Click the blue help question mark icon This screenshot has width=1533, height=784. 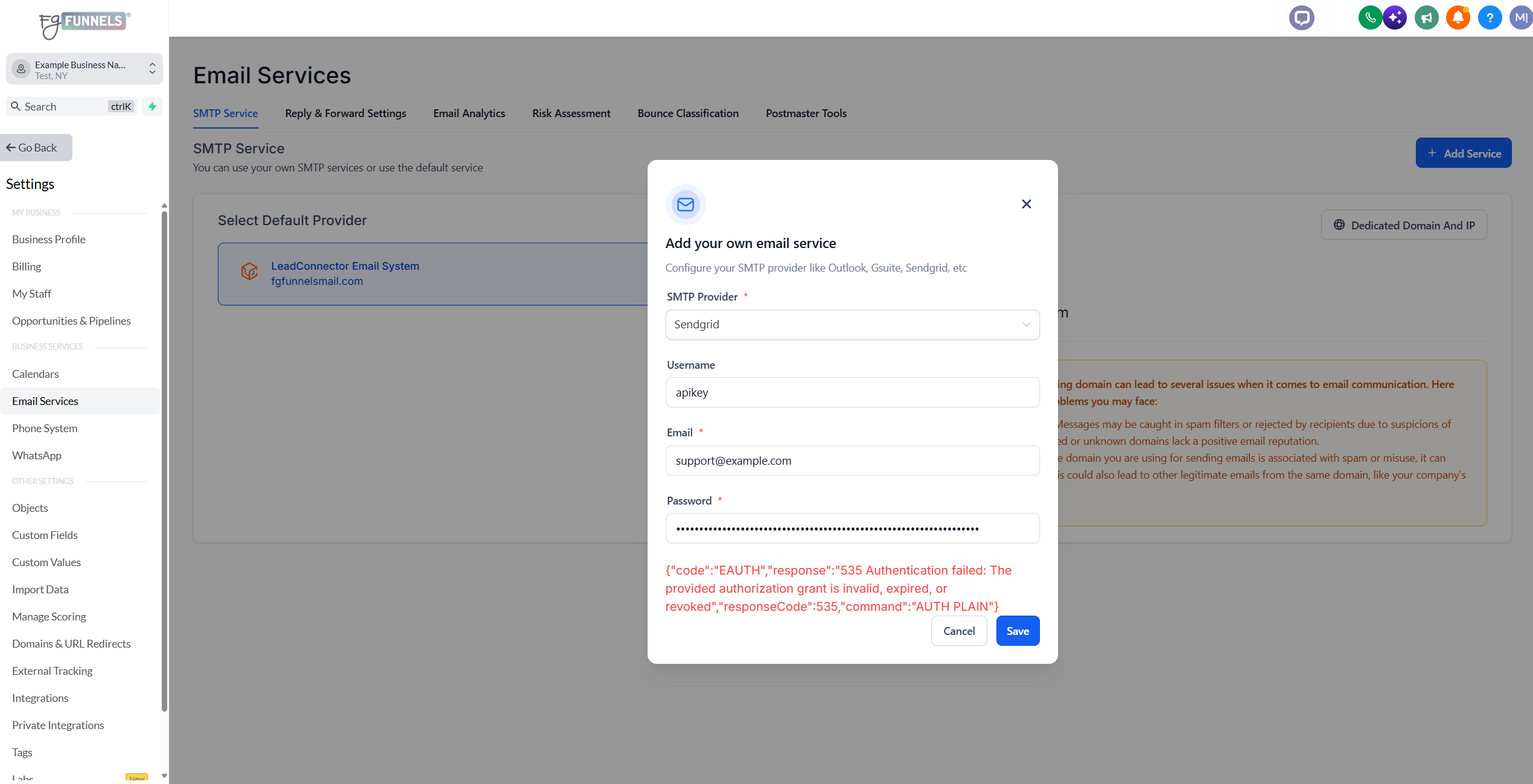[x=1490, y=18]
